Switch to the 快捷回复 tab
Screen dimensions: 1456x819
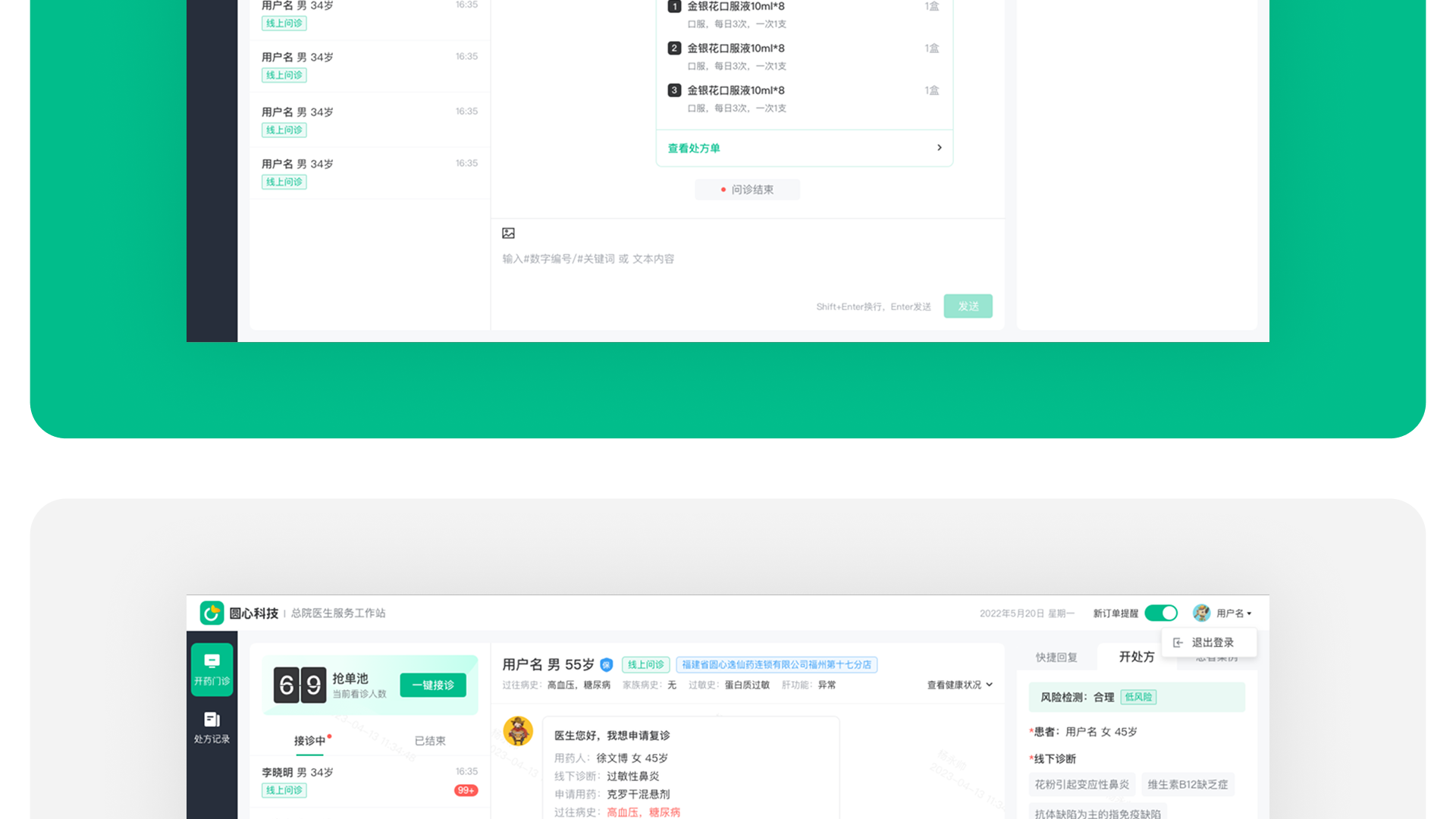(x=1056, y=657)
